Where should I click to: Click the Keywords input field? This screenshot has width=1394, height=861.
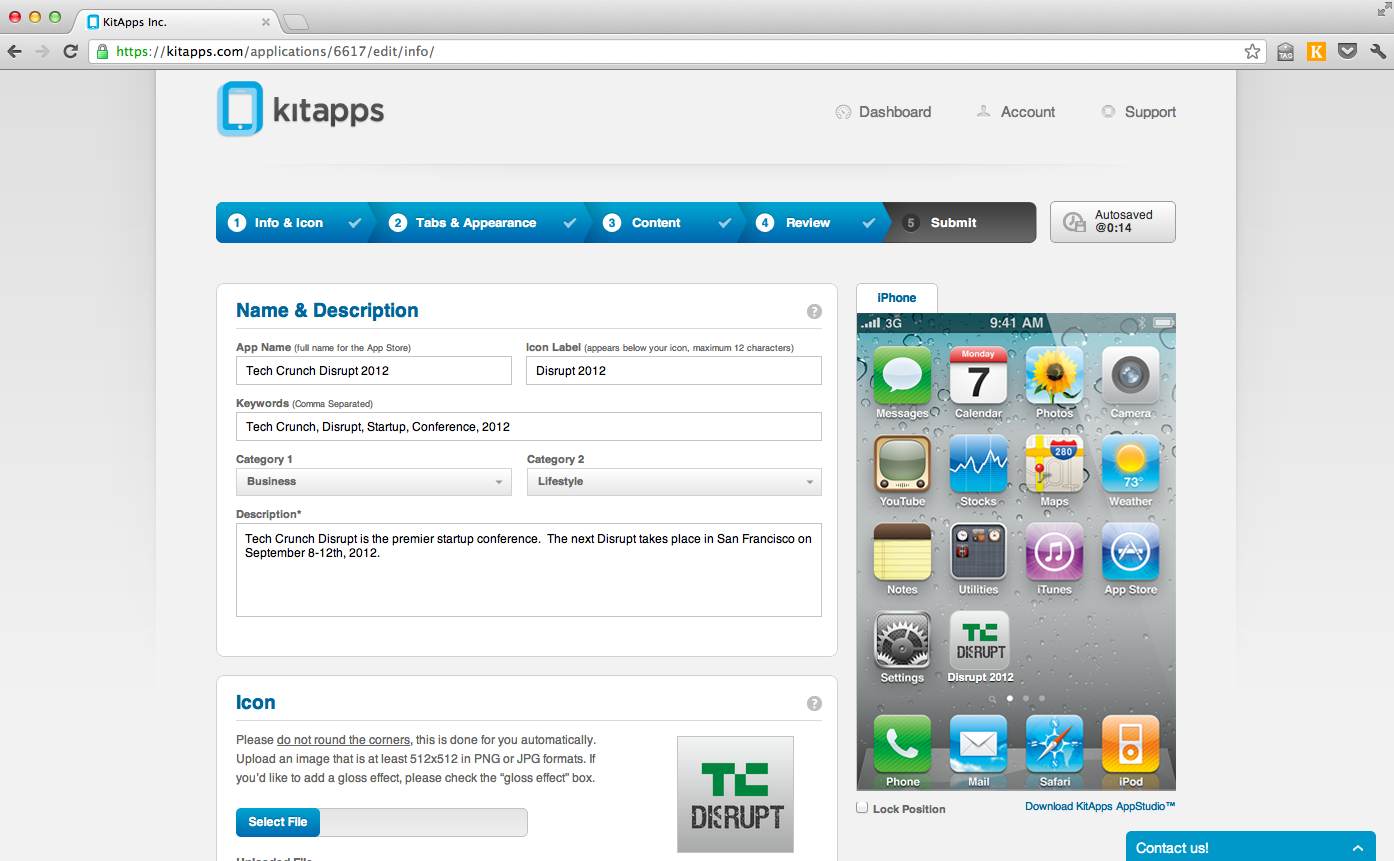click(x=529, y=427)
